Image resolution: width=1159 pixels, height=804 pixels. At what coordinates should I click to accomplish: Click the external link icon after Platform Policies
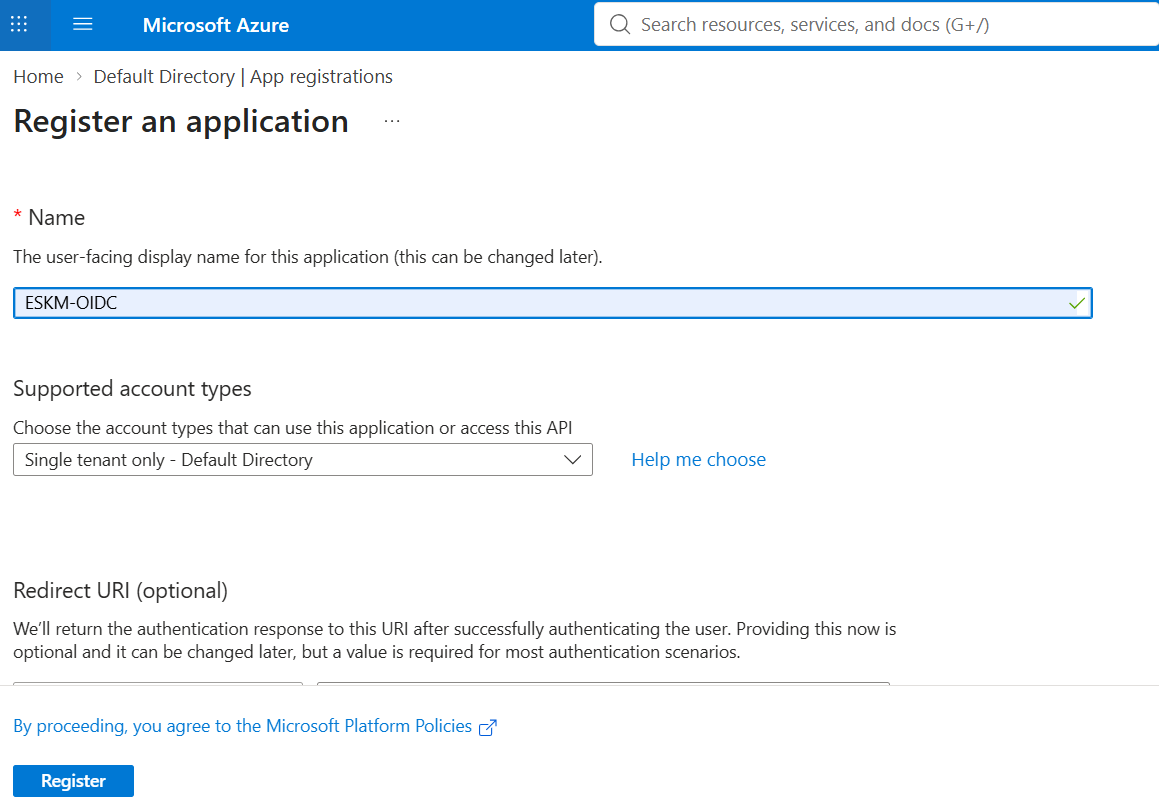click(488, 727)
